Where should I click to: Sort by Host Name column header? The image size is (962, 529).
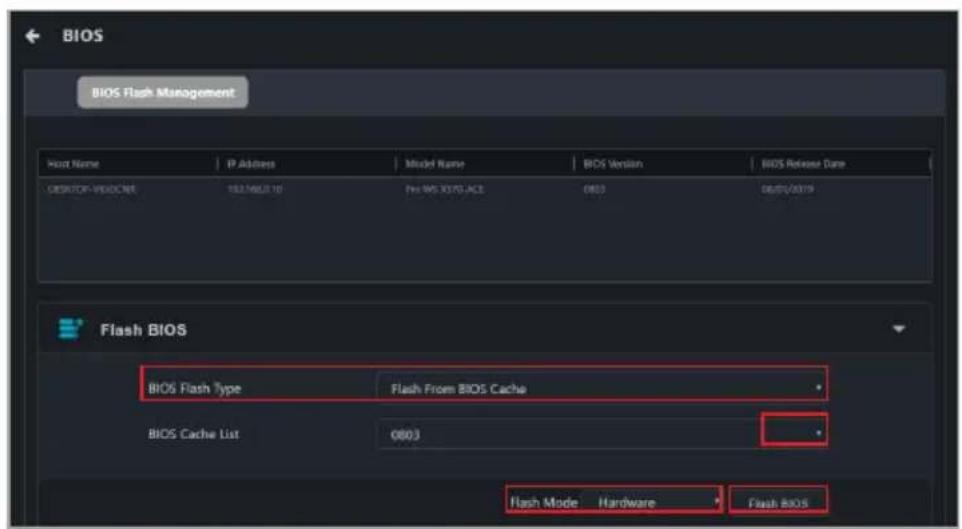pos(73,164)
